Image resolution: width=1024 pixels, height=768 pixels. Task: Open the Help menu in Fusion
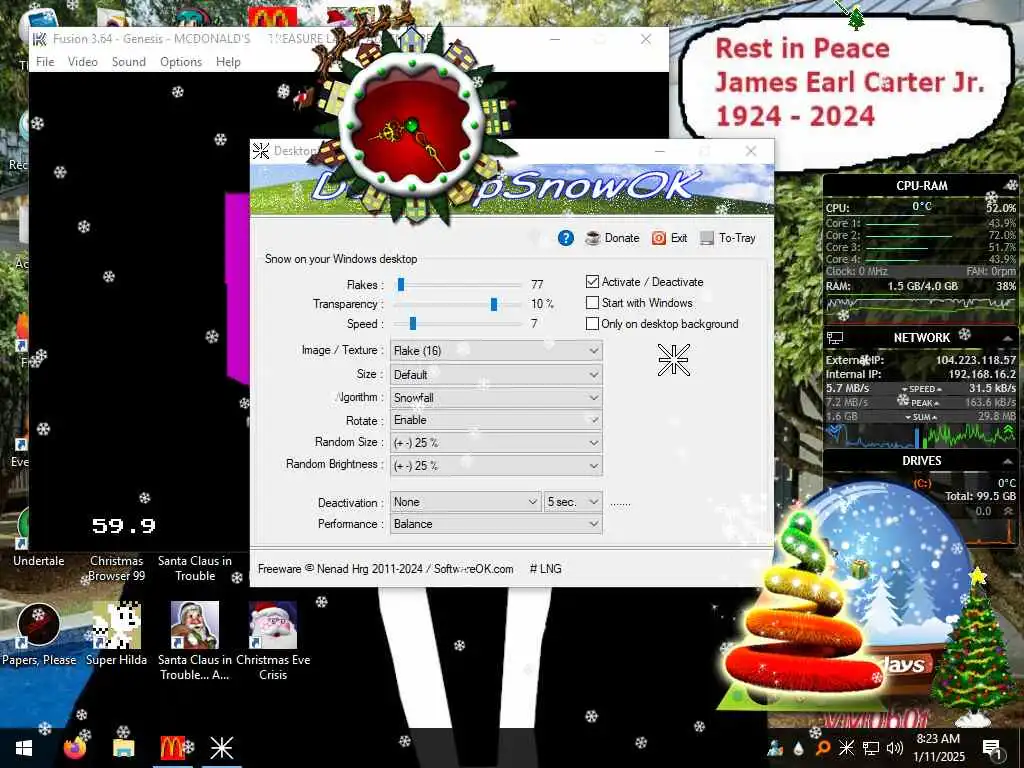click(x=228, y=61)
